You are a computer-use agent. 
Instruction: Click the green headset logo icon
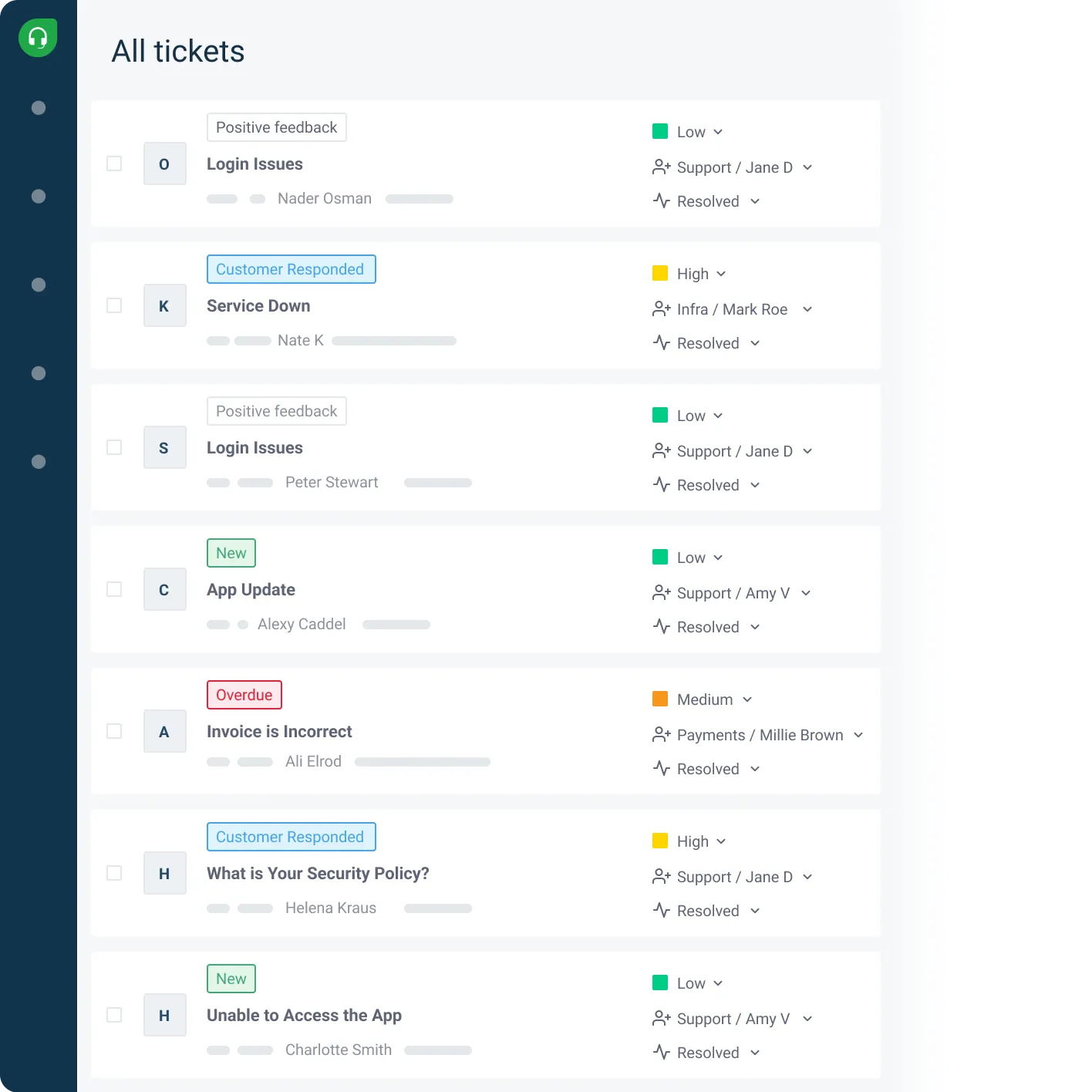[x=38, y=38]
